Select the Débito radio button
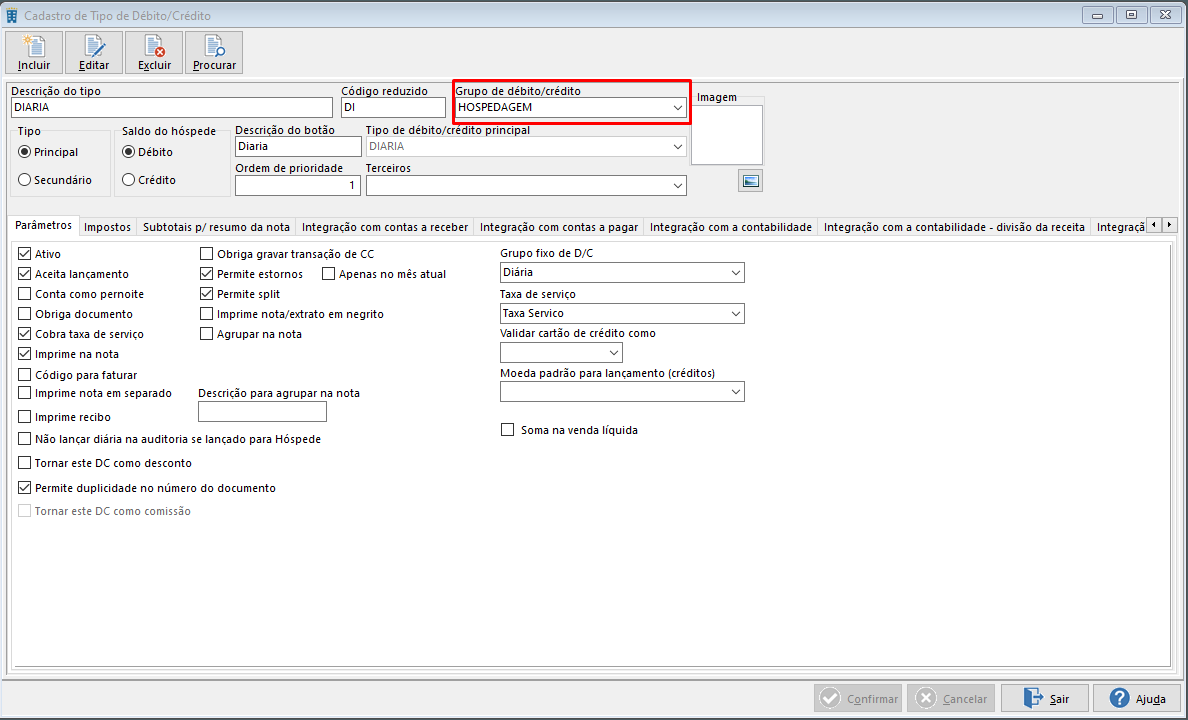 click(x=129, y=152)
